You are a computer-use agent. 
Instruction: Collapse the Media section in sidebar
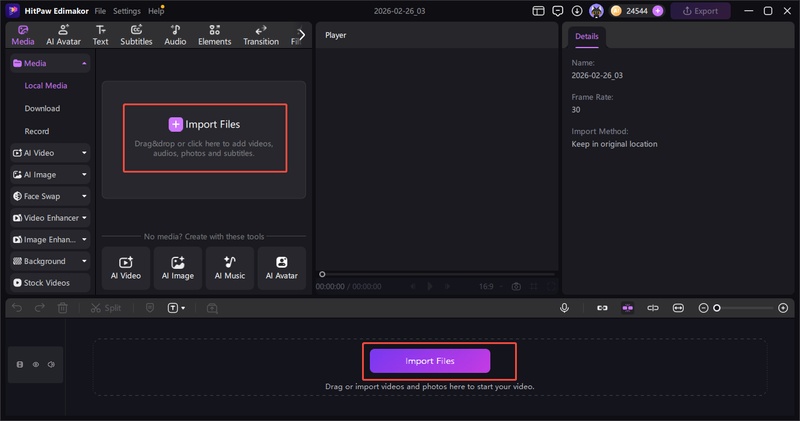[x=84, y=63]
